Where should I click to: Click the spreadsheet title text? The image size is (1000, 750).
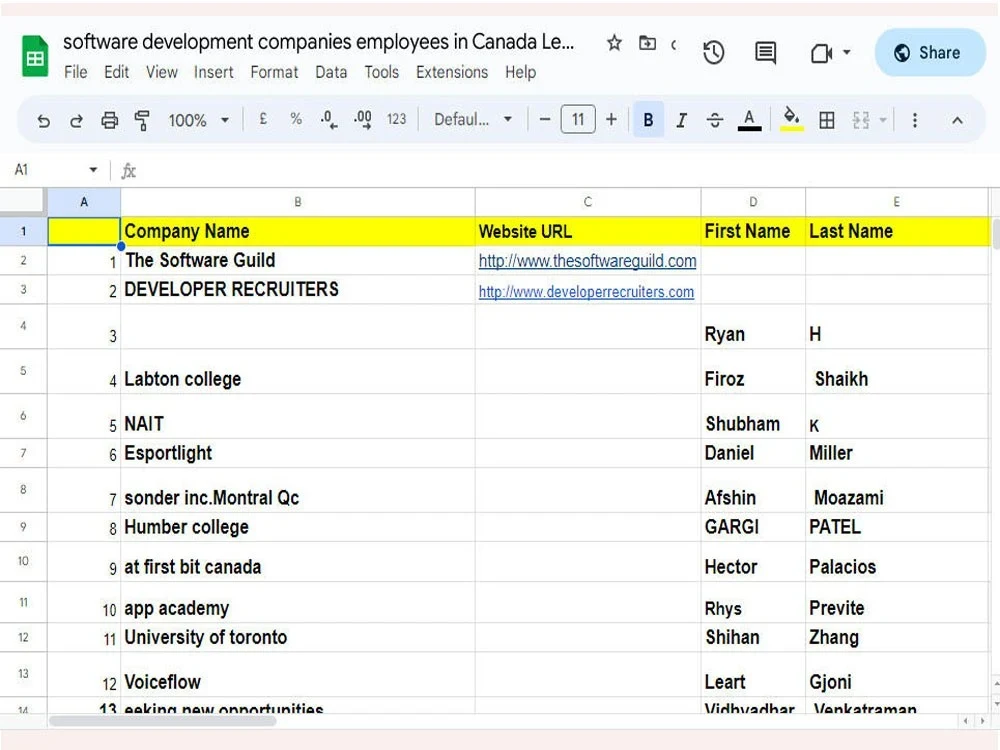pyautogui.click(x=318, y=41)
